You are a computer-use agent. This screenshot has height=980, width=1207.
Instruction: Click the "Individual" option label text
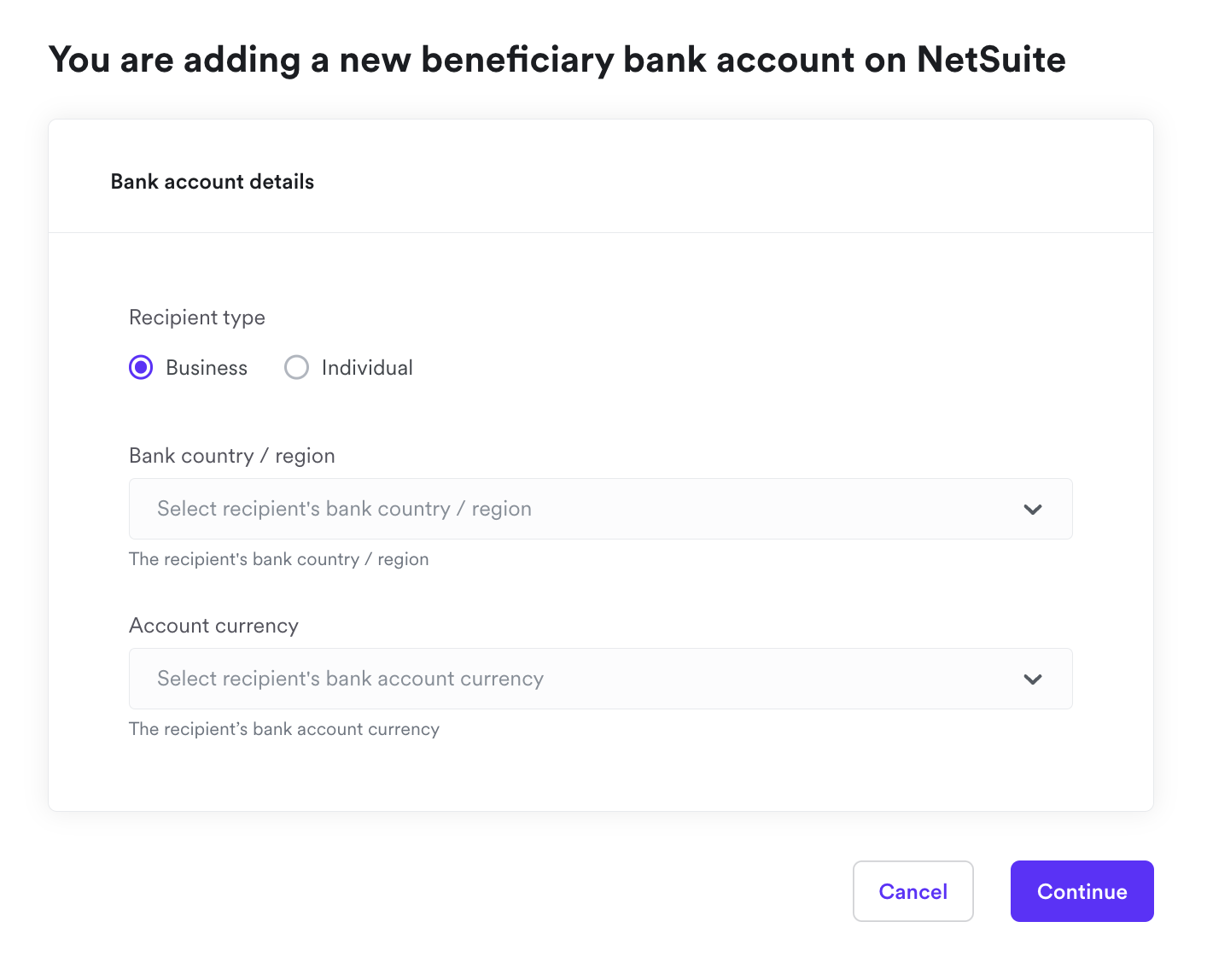367,368
